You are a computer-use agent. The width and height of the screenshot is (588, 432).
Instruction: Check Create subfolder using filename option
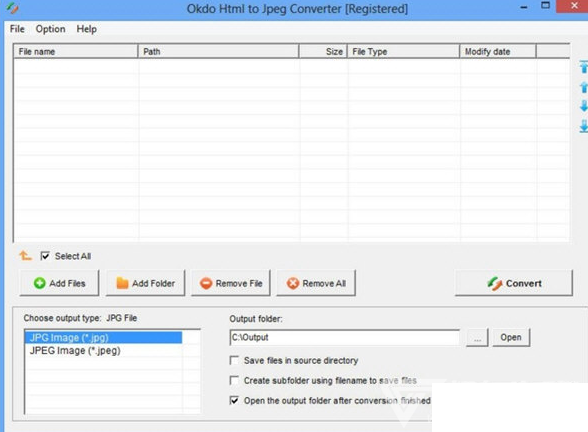(234, 380)
